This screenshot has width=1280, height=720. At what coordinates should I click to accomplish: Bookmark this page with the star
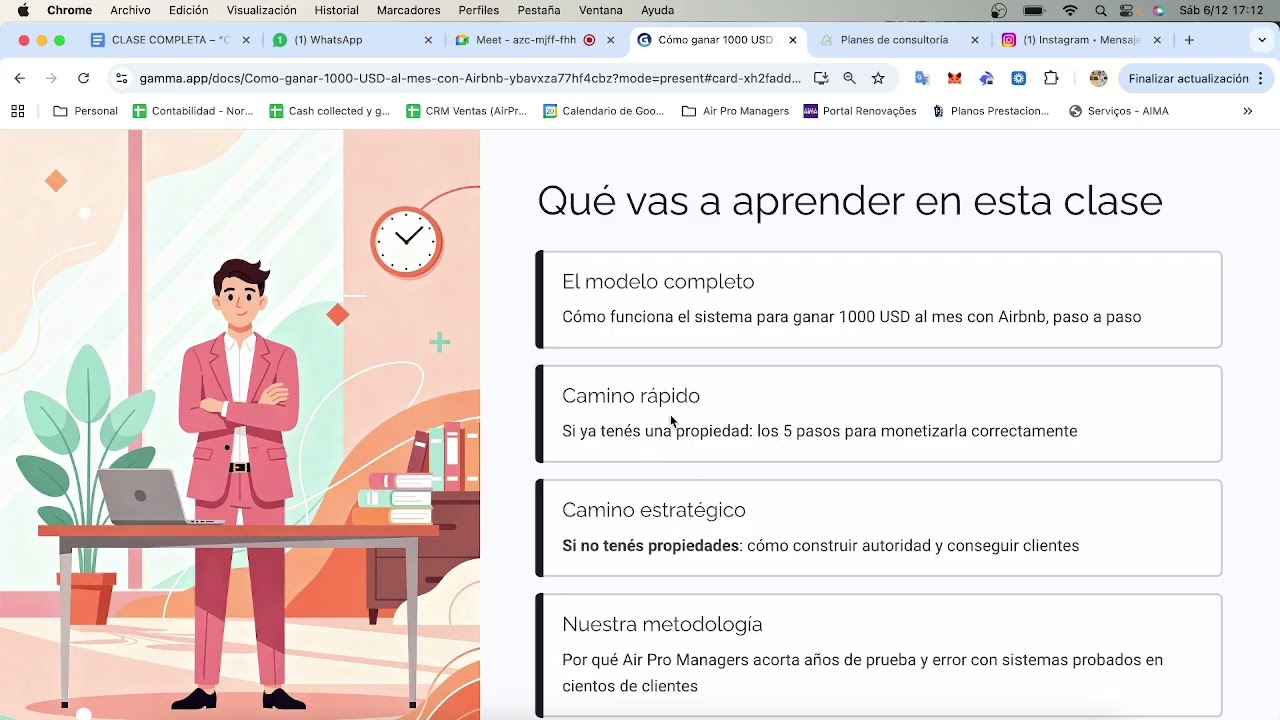point(878,78)
